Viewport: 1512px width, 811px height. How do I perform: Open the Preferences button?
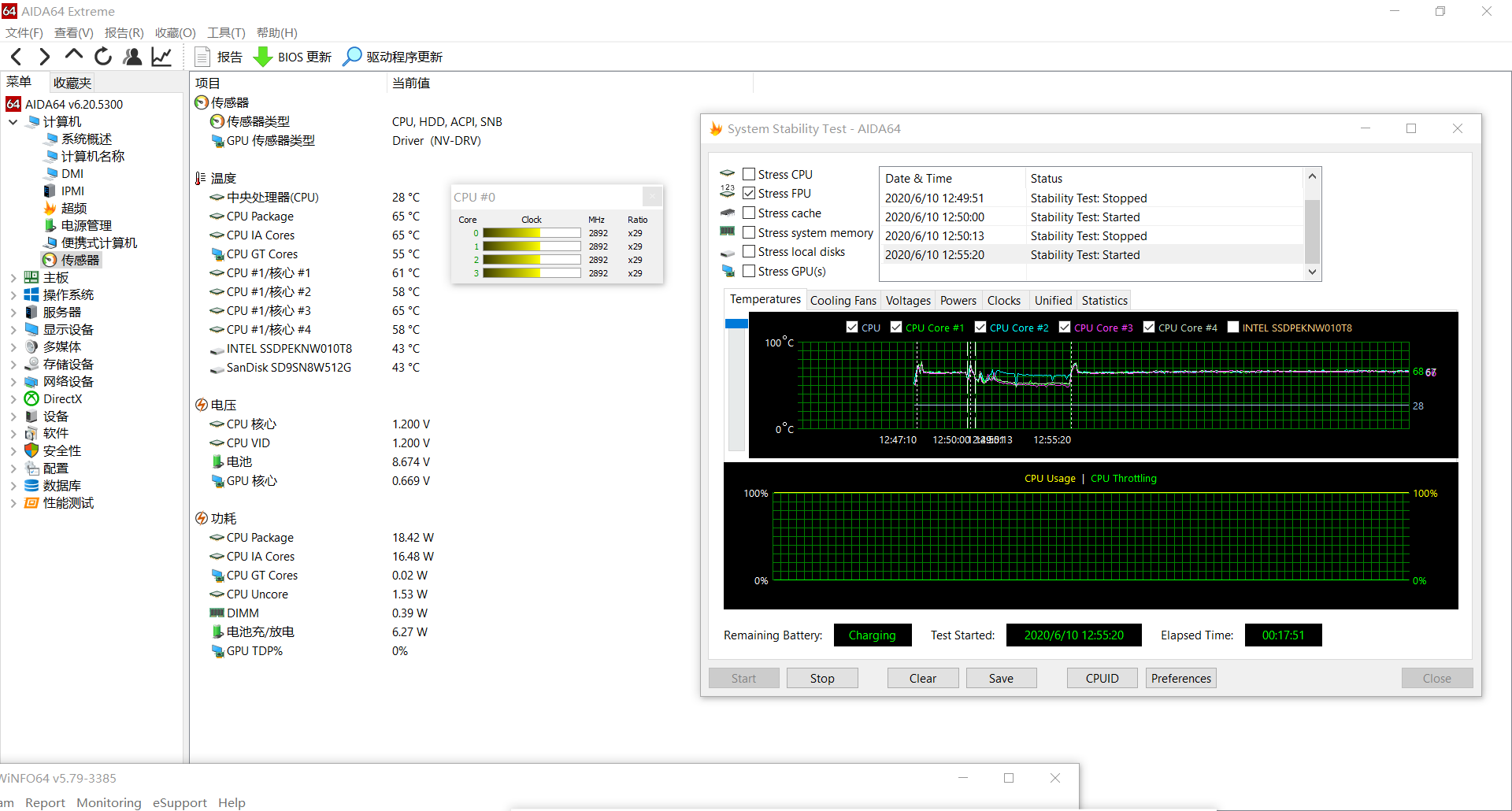1181,679
